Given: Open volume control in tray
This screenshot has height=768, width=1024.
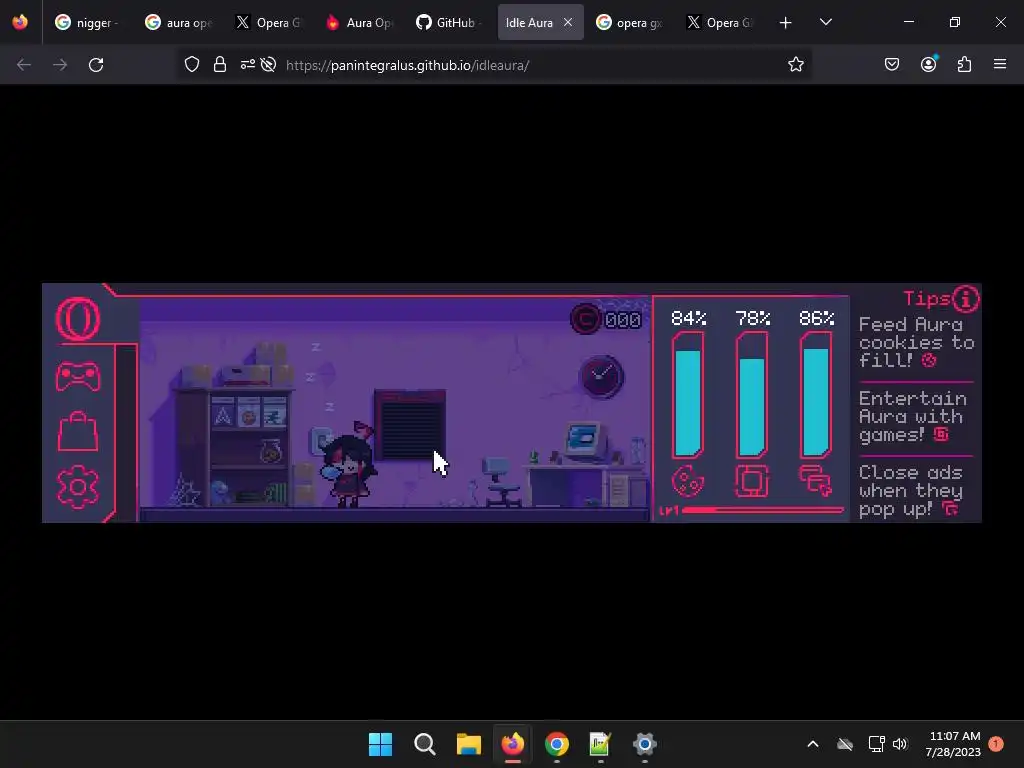Looking at the screenshot, I should (900, 744).
